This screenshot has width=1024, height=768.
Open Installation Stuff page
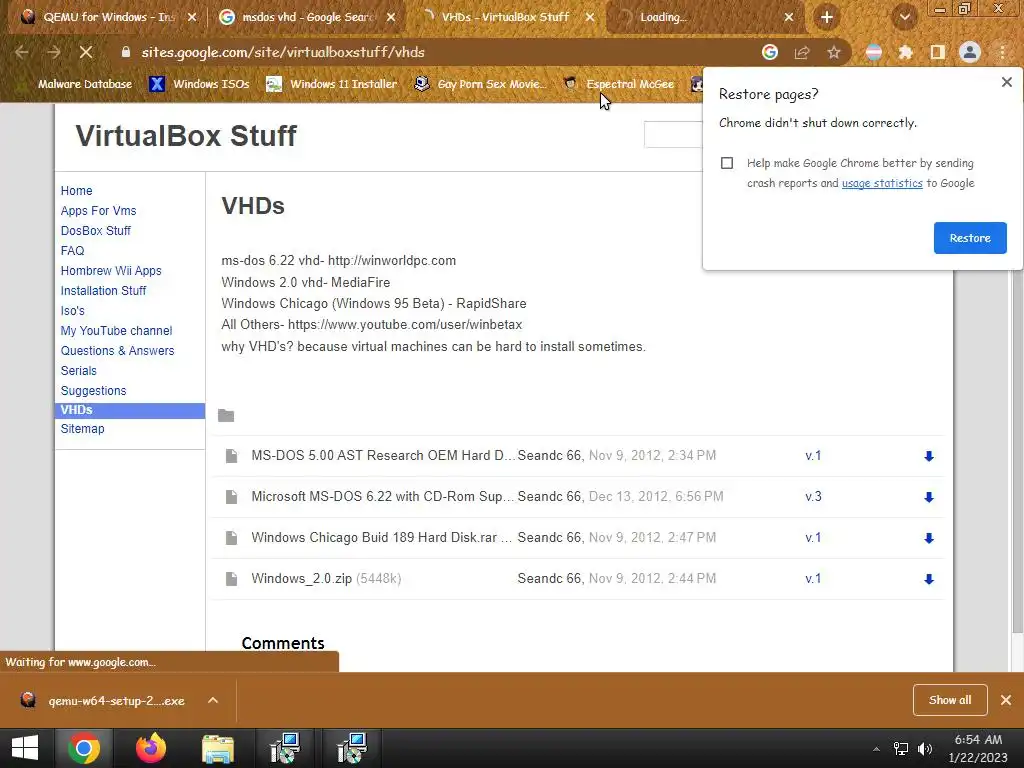click(103, 291)
